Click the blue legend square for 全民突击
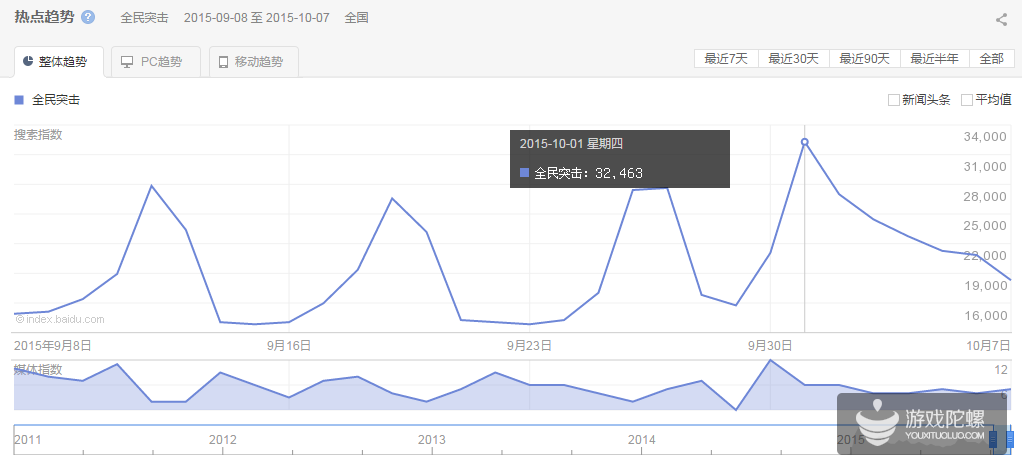 coord(18,100)
